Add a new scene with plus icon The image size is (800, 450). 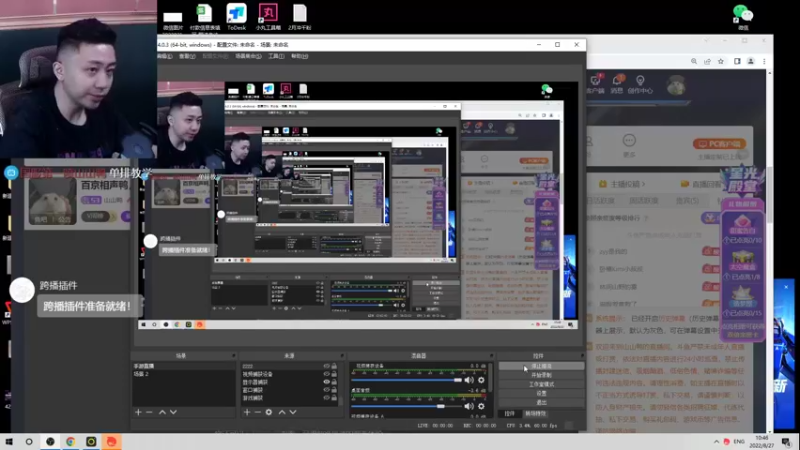pos(138,412)
